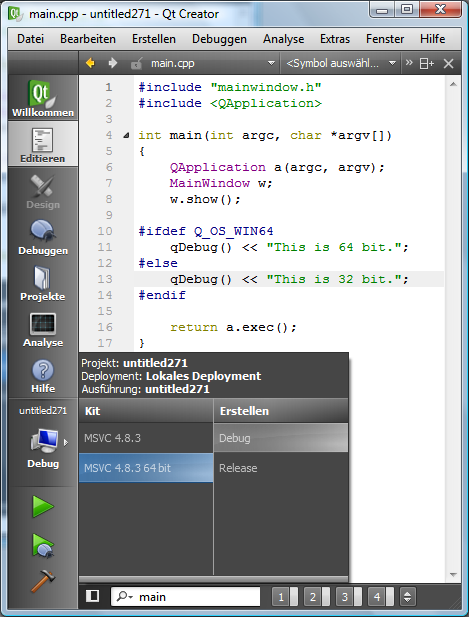
Task: Build project with the hammer icon
Action: (x=43, y=580)
